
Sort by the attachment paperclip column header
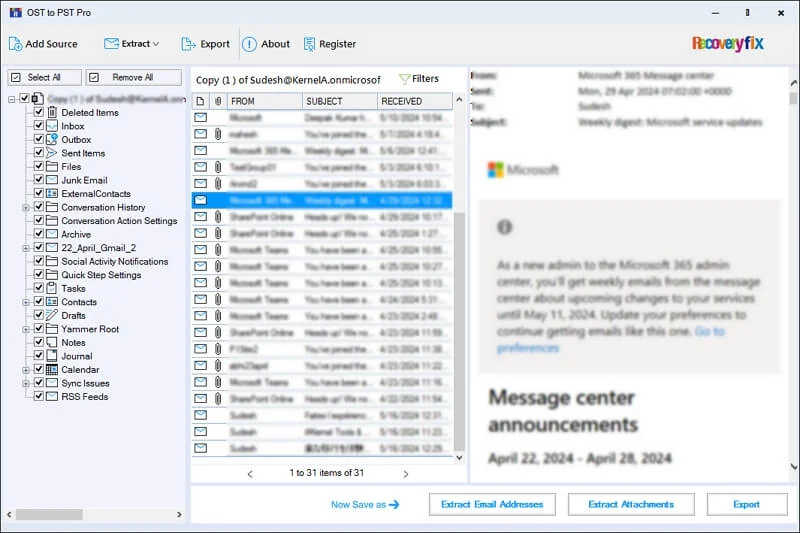point(218,101)
